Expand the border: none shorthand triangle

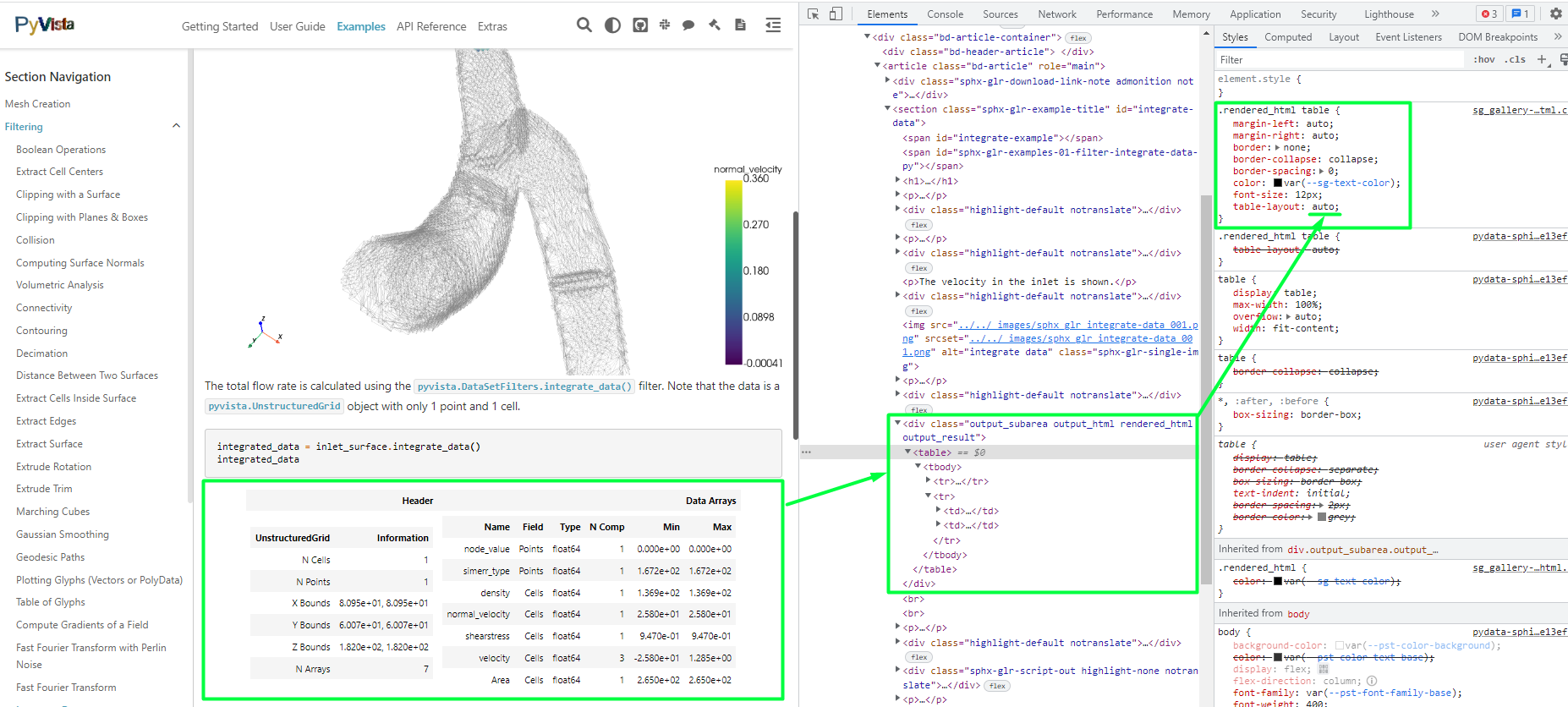point(1278,147)
